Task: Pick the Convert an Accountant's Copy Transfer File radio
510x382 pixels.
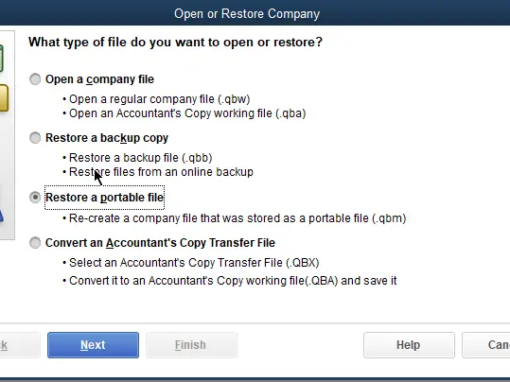Action: tap(35, 243)
